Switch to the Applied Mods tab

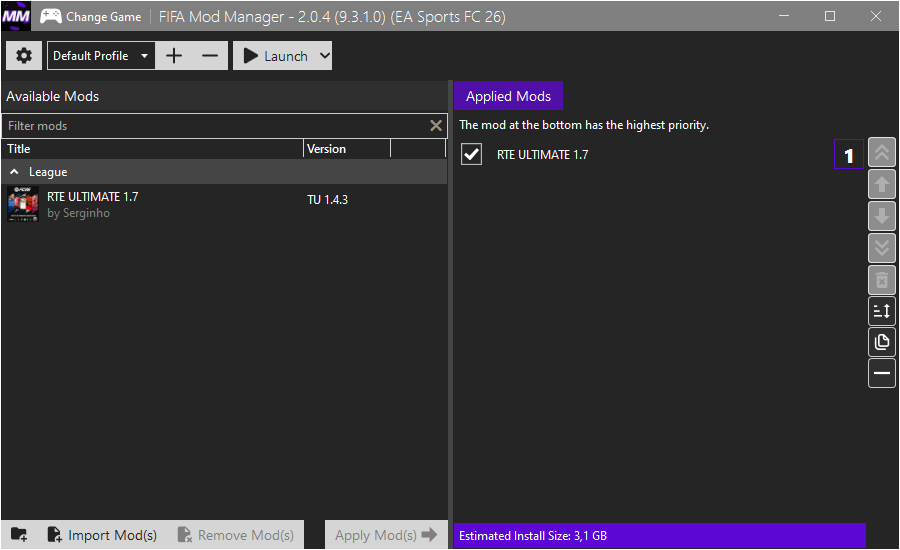pyautogui.click(x=508, y=96)
